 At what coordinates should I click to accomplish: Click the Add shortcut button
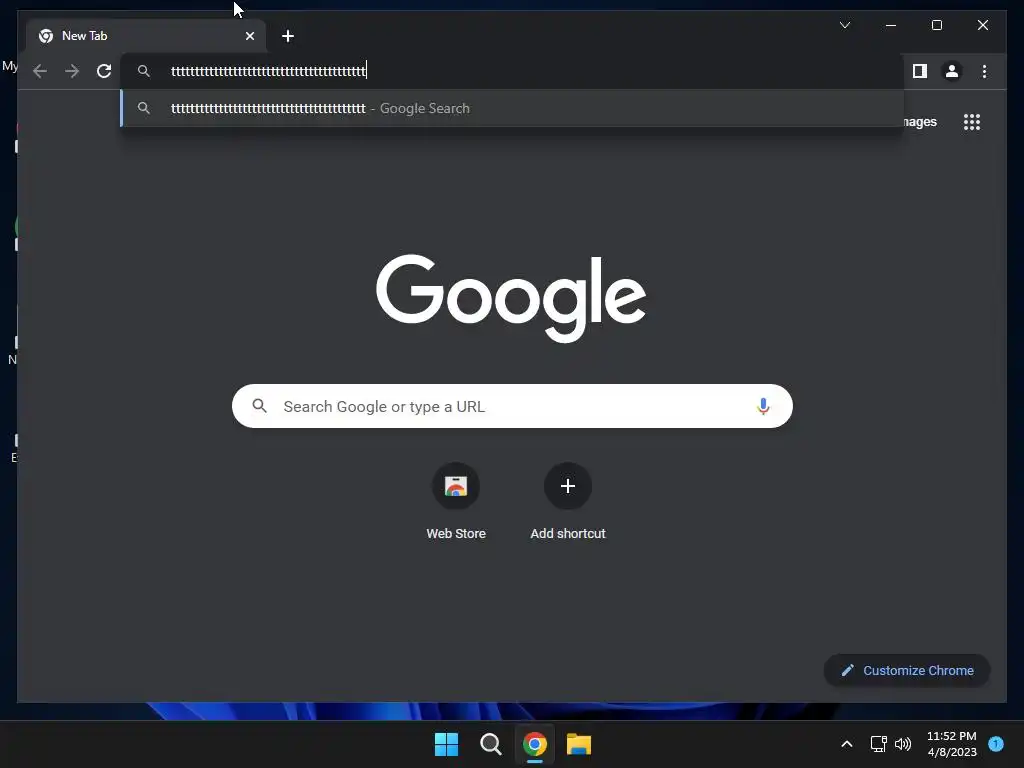click(x=568, y=502)
